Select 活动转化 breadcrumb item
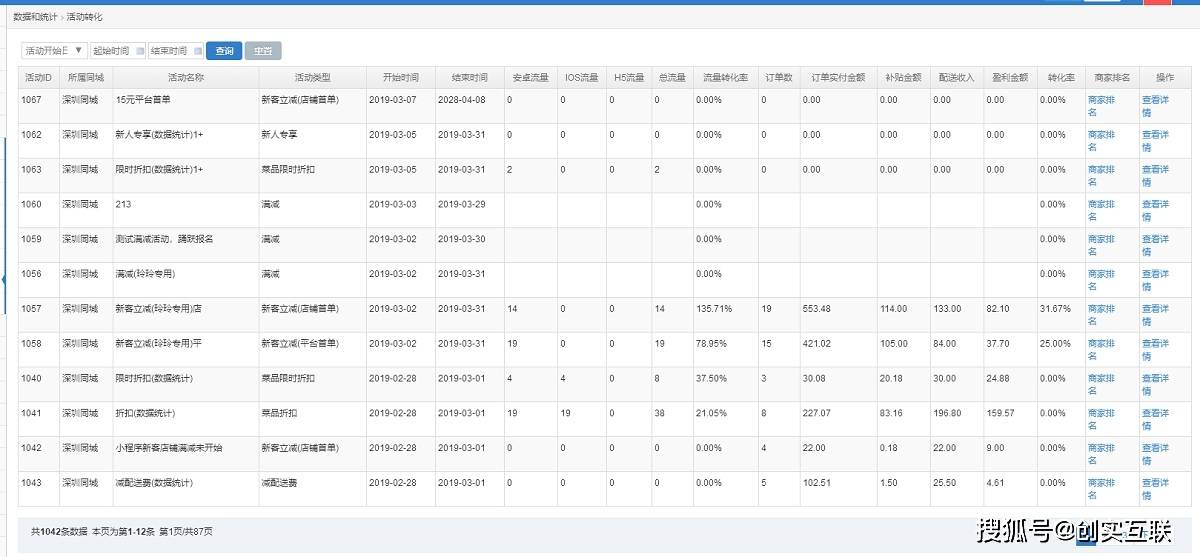The height and width of the screenshot is (557, 1200). tap(84, 17)
